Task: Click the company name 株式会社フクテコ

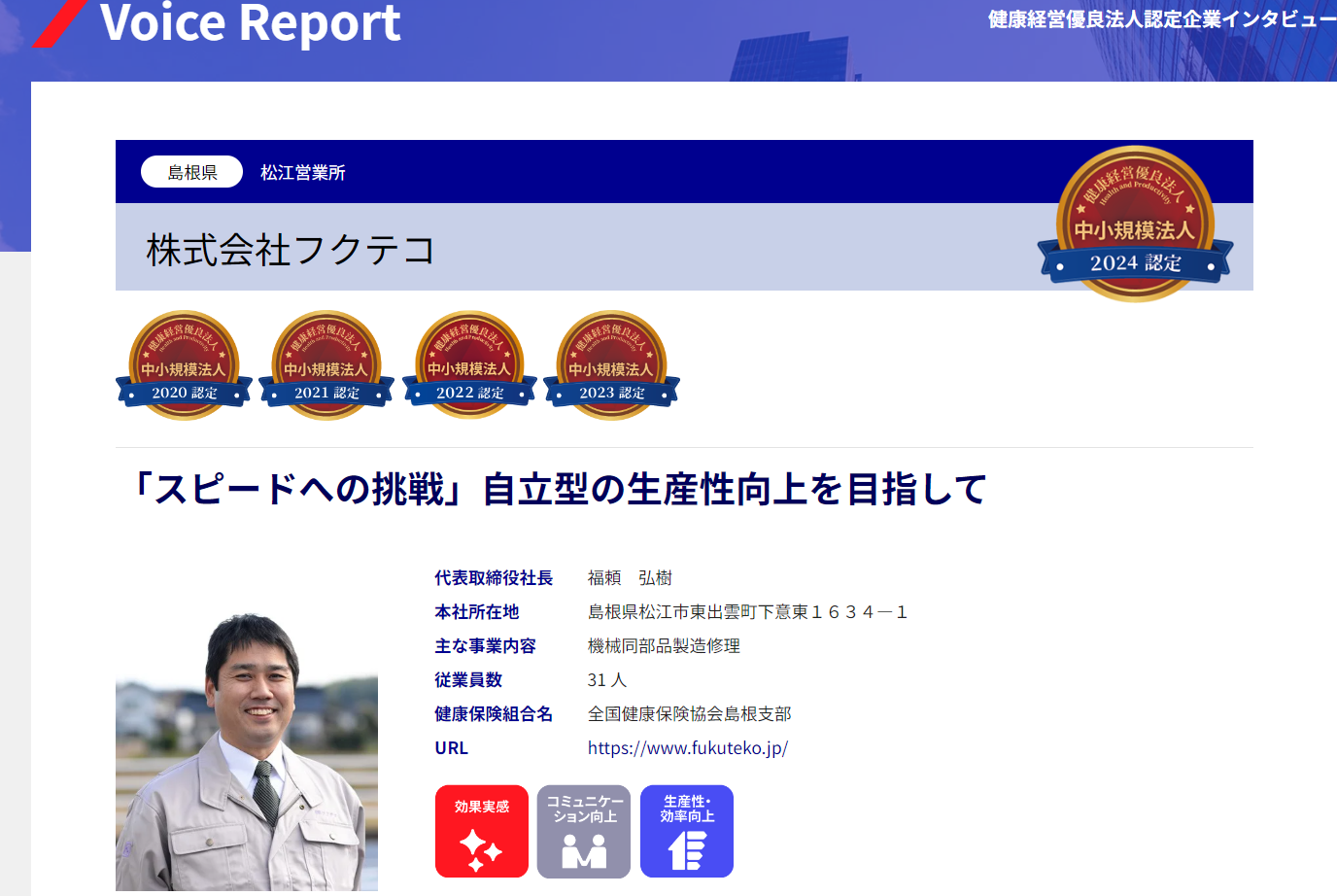Action: 291,250
